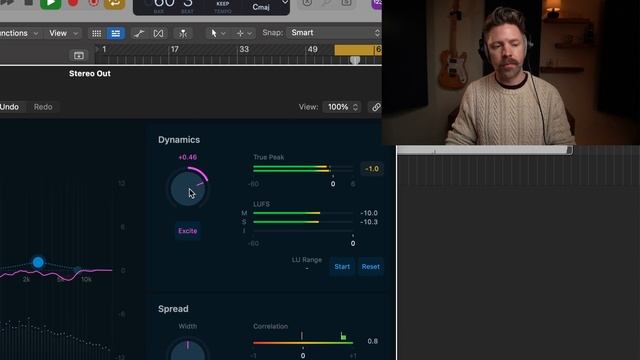The width and height of the screenshot is (640, 360).
Task: Click bar 33 in the ruler
Action: (x=244, y=49)
